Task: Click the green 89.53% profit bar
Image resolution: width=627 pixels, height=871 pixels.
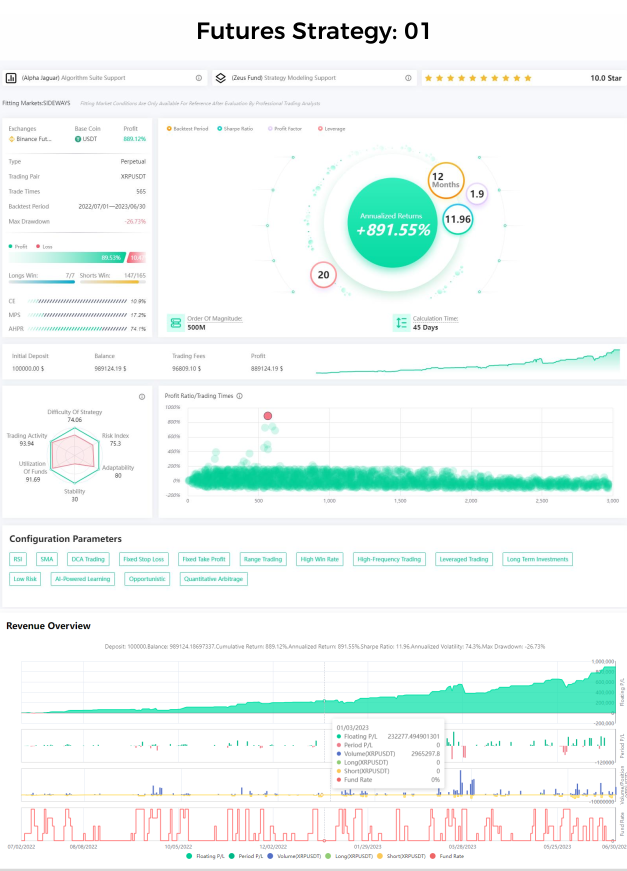Action: coord(67,258)
